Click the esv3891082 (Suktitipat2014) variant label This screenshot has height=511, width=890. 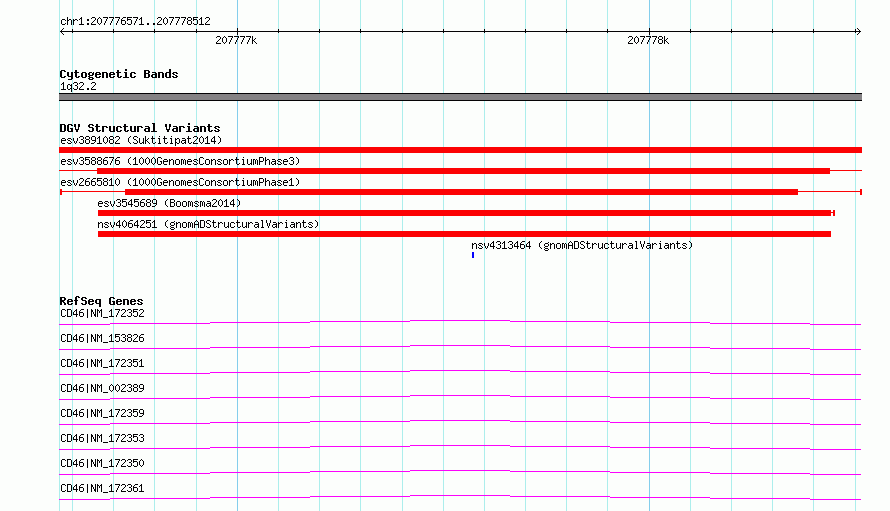tap(141, 140)
